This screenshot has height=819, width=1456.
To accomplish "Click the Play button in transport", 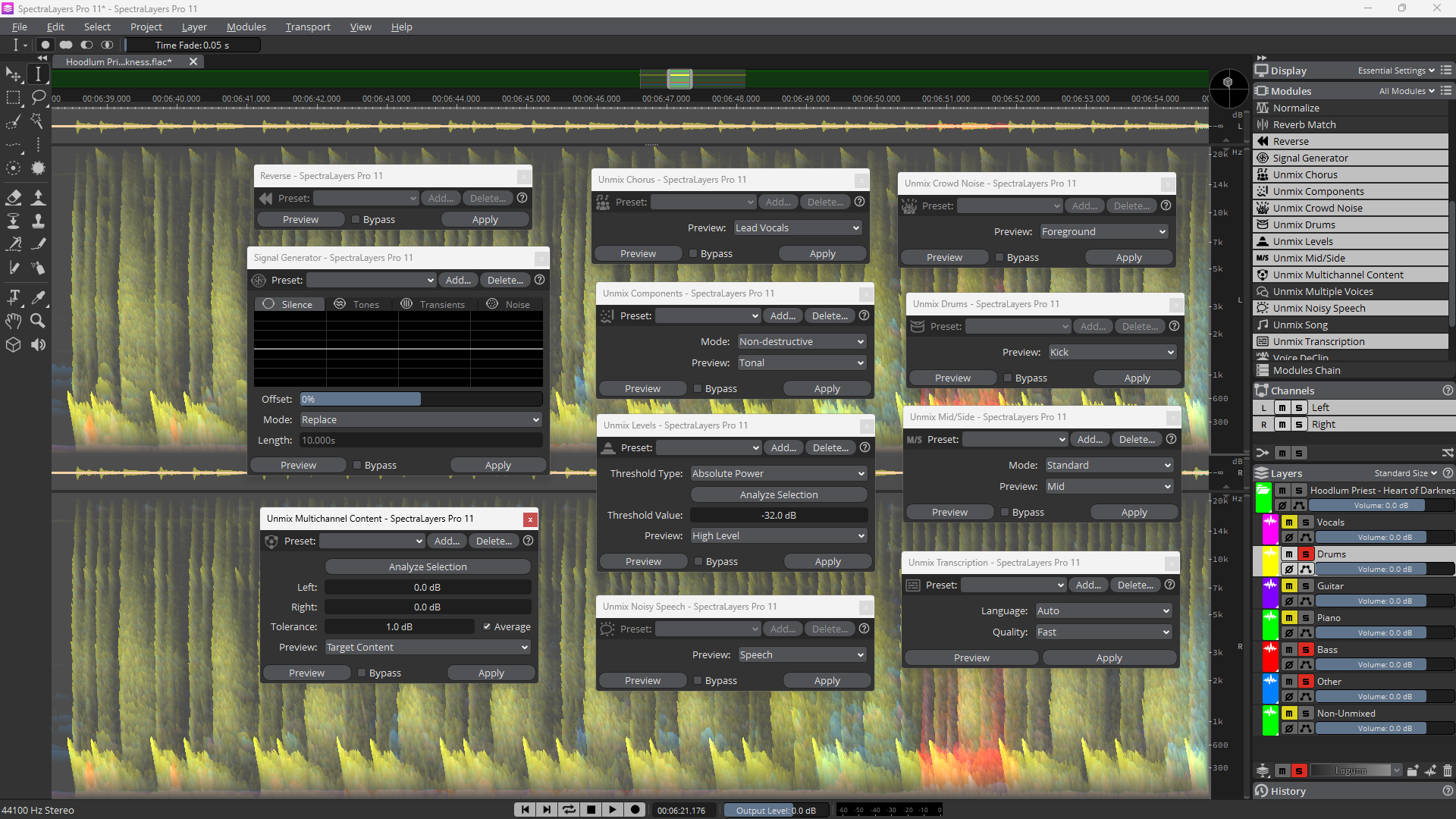I will point(613,810).
